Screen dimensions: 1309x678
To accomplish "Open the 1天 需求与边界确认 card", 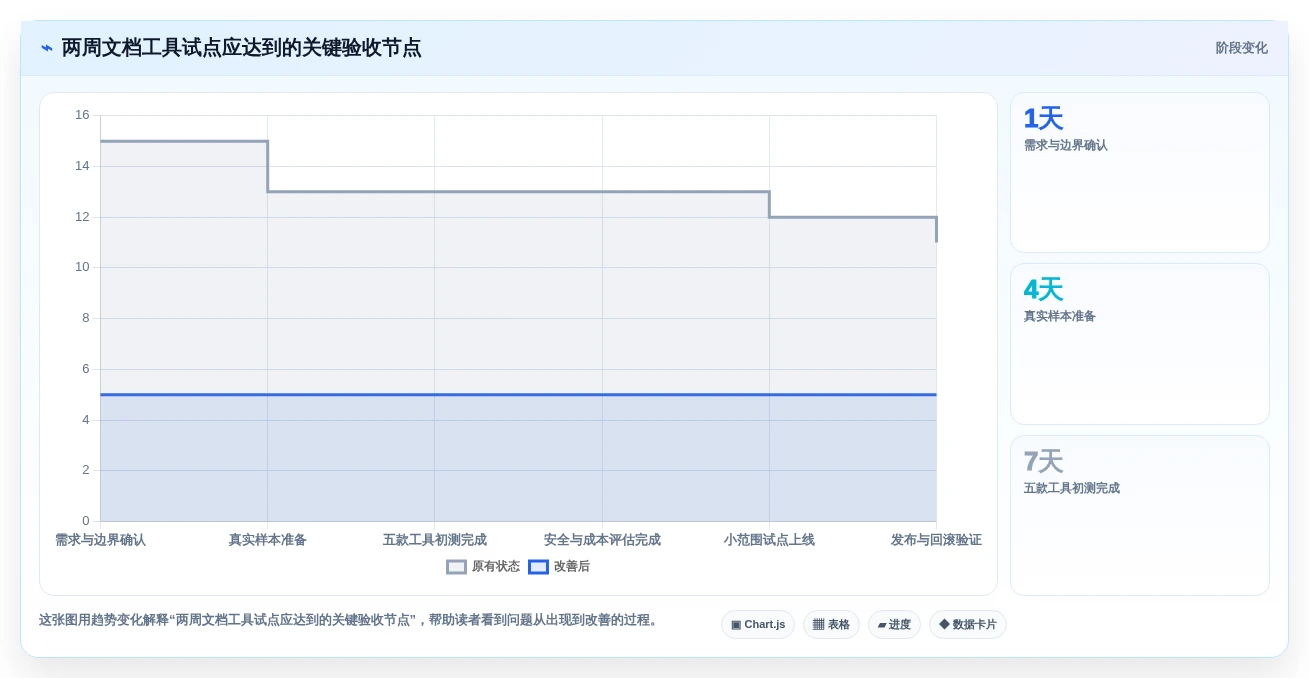I will 1139,172.
